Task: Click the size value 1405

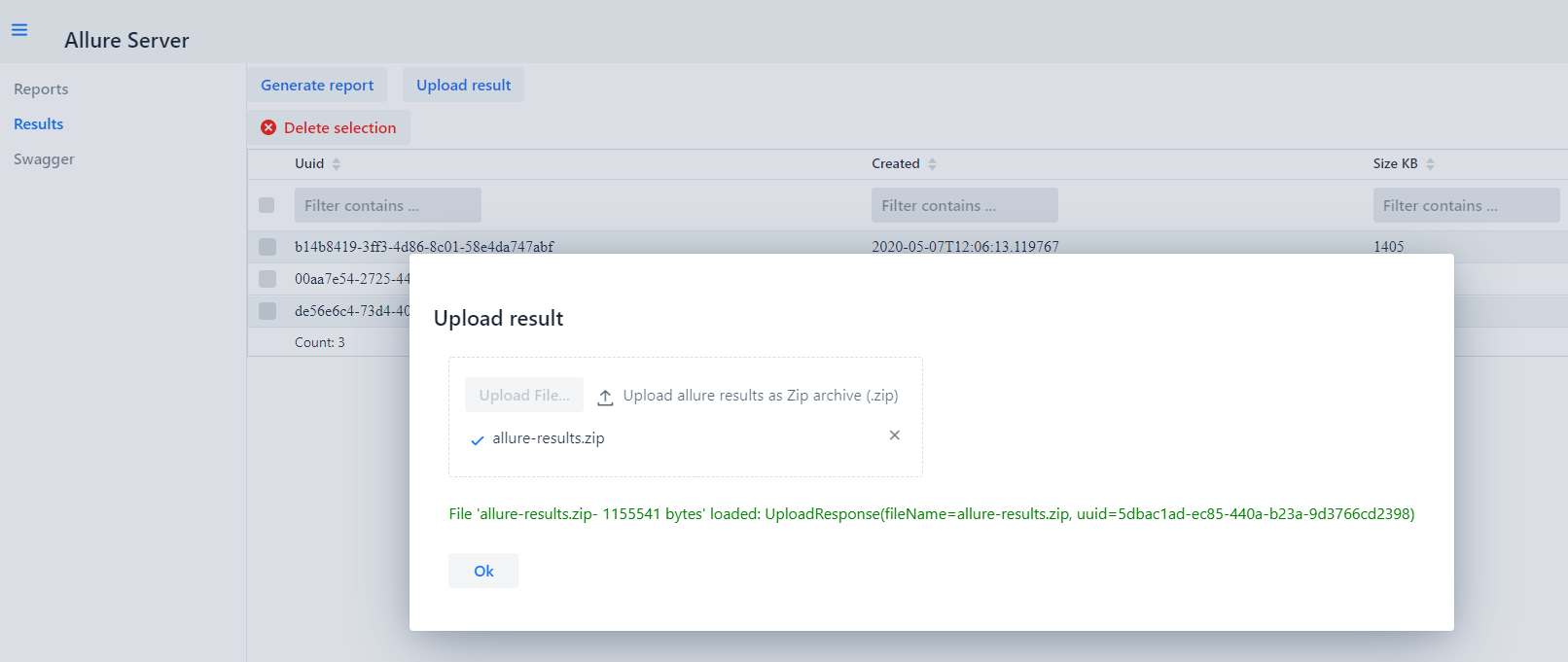Action: [1389, 247]
